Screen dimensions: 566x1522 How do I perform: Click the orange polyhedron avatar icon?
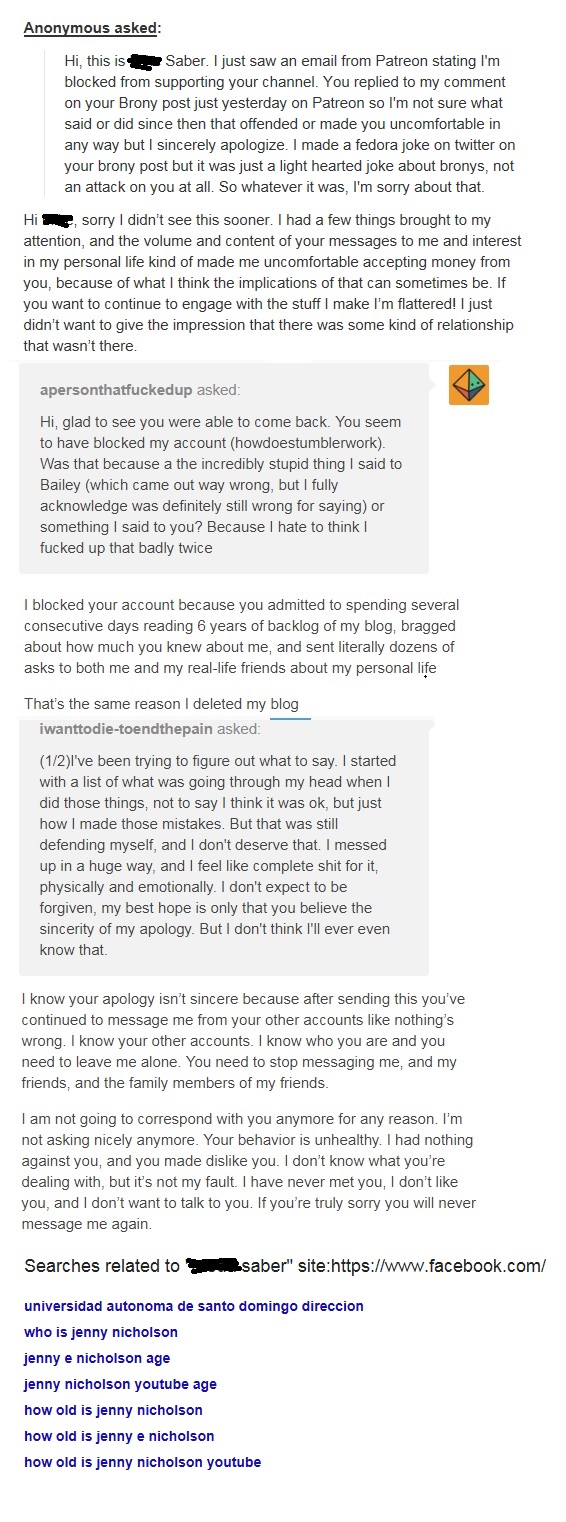pos(468,385)
